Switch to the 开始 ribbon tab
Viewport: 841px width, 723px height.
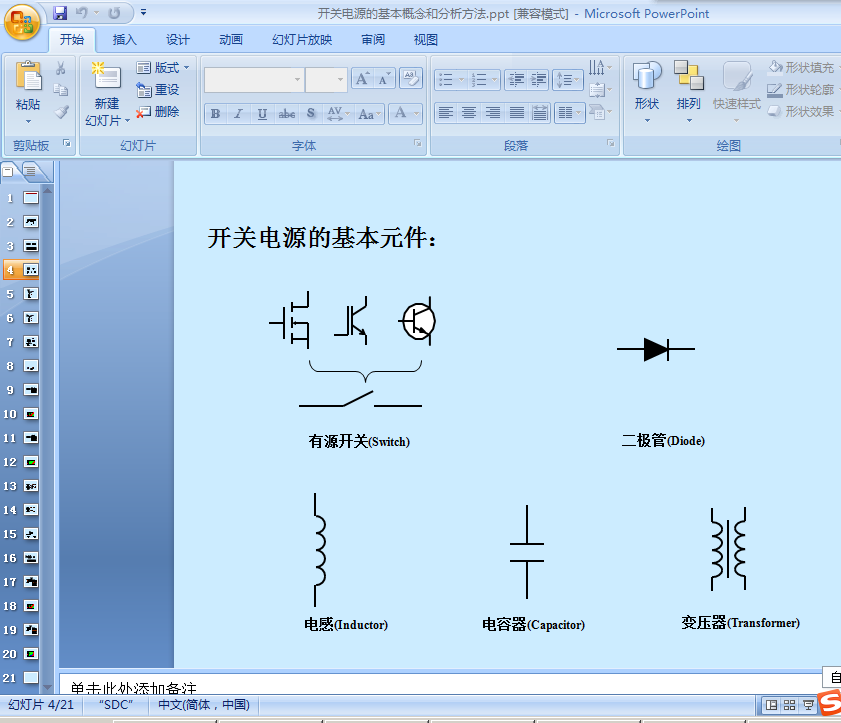pos(72,40)
